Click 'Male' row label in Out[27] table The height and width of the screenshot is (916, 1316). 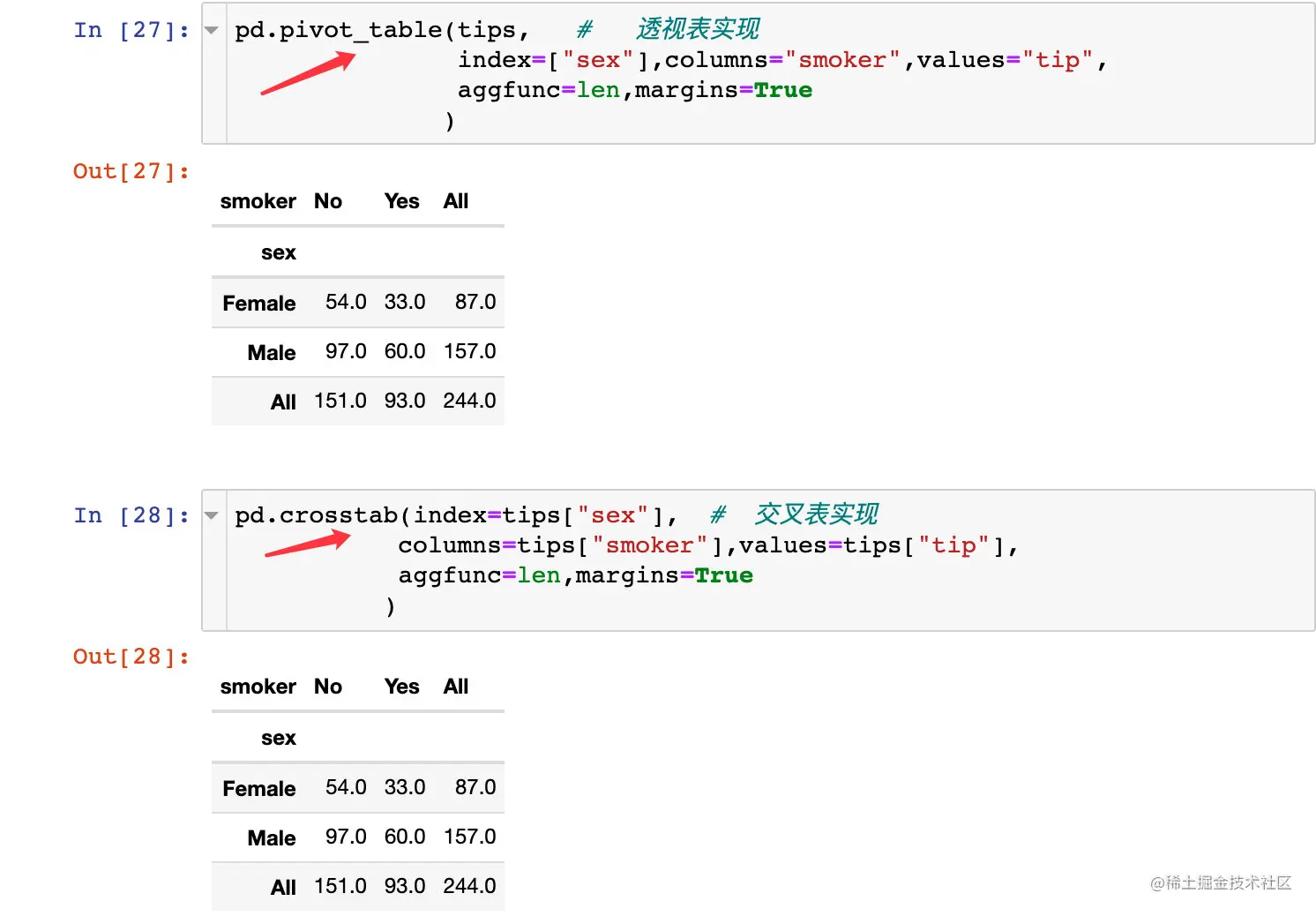(x=272, y=353)
